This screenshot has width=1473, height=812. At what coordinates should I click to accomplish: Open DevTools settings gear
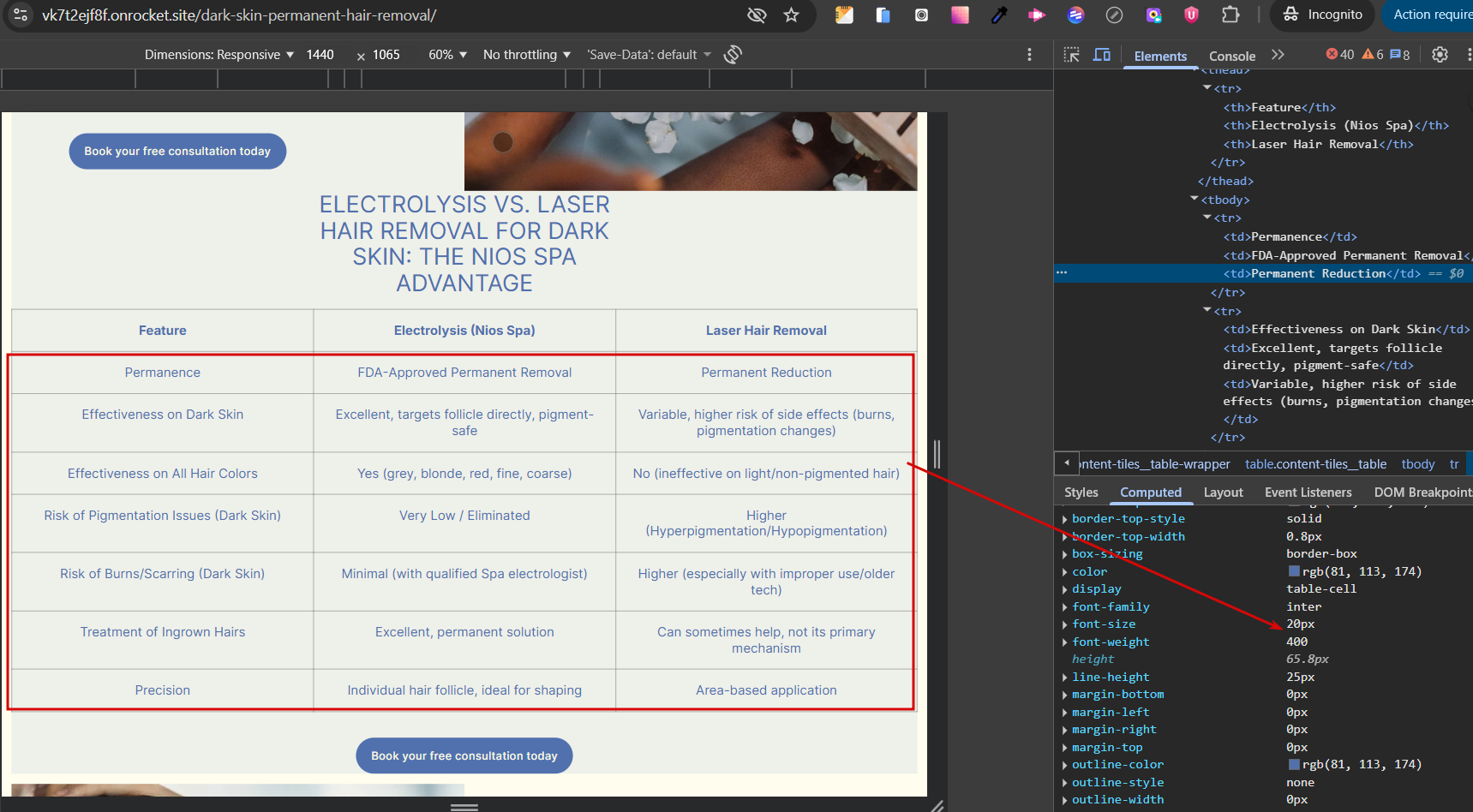point(1440,55)
